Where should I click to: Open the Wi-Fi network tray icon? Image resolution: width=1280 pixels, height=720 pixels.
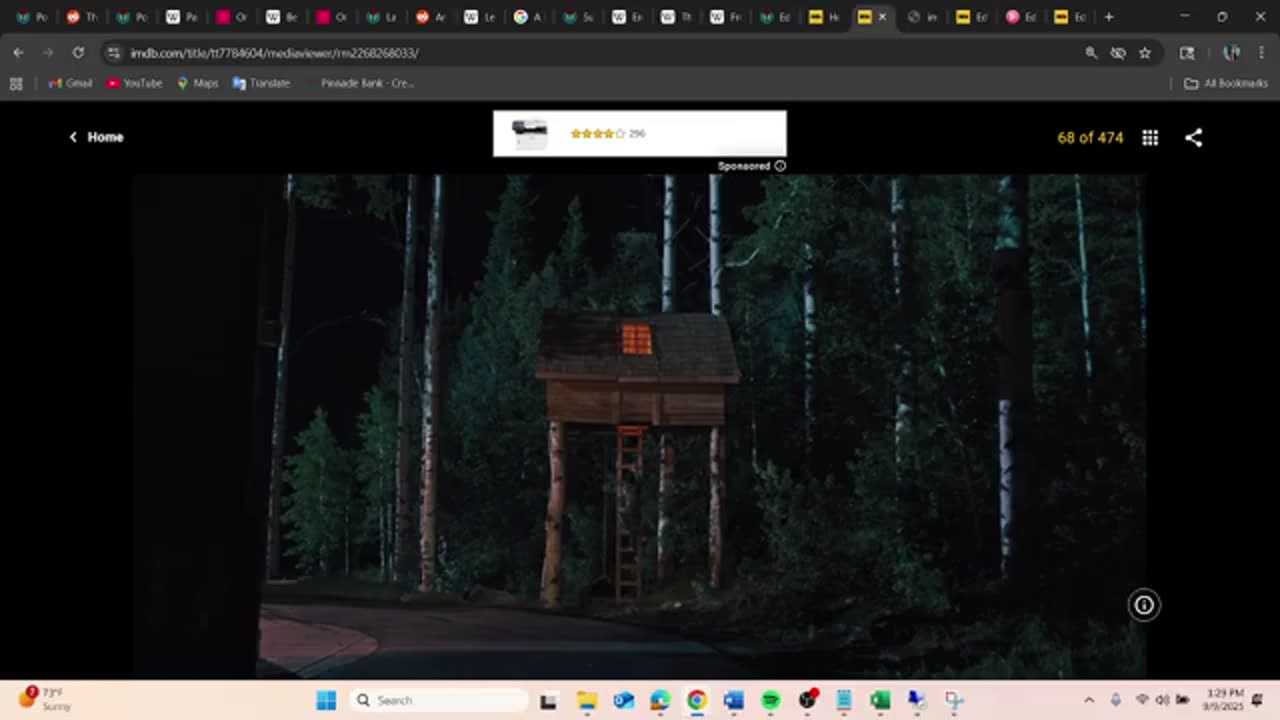(x=1142, y=700)
